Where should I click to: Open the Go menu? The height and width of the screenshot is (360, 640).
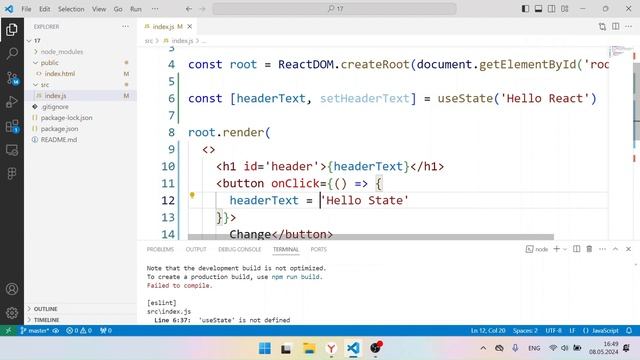click(118, 9)
